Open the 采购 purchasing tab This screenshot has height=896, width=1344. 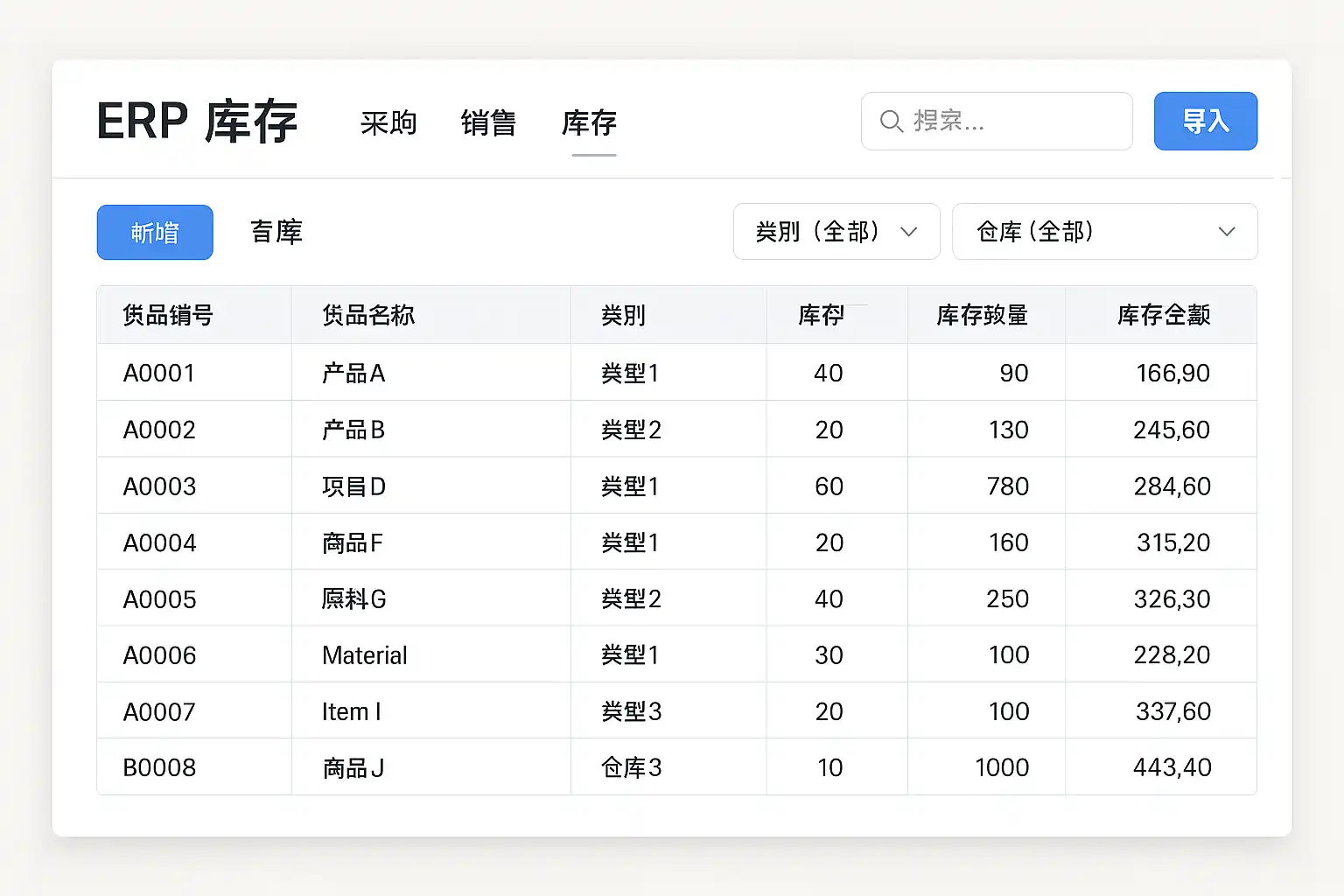388,123
